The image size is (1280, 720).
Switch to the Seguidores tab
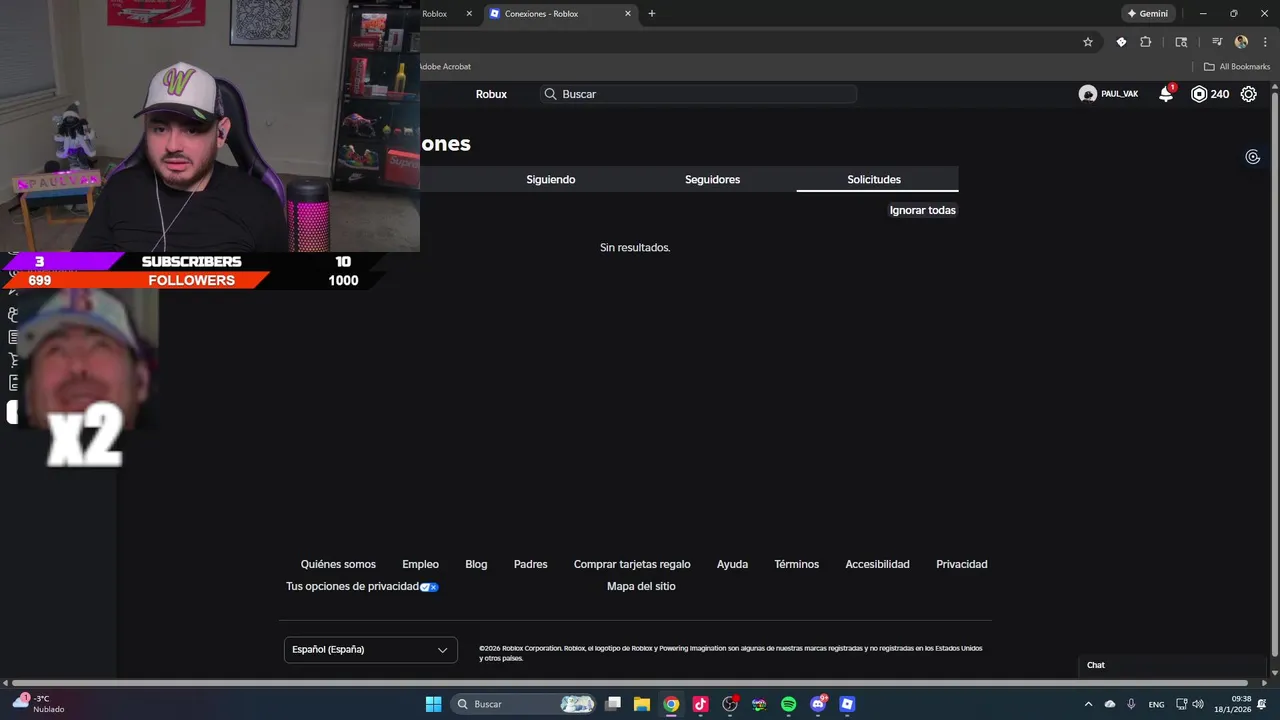pyautogui.click(x=713, y=179)
